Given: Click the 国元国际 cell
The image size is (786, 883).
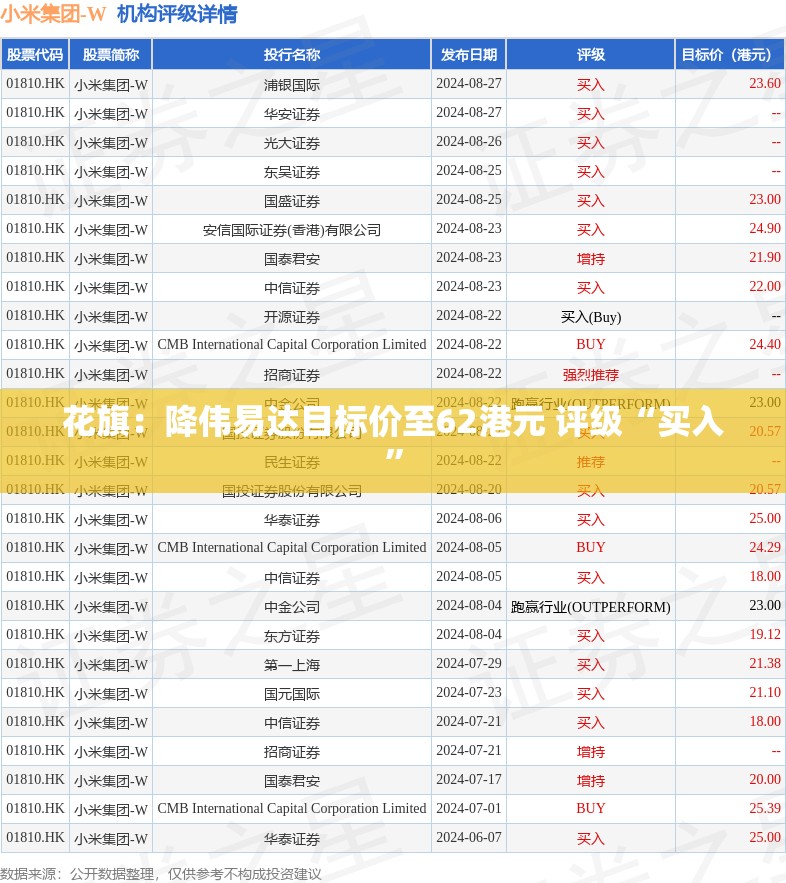Looking at the screenshot, I should [x=292, y=694].
